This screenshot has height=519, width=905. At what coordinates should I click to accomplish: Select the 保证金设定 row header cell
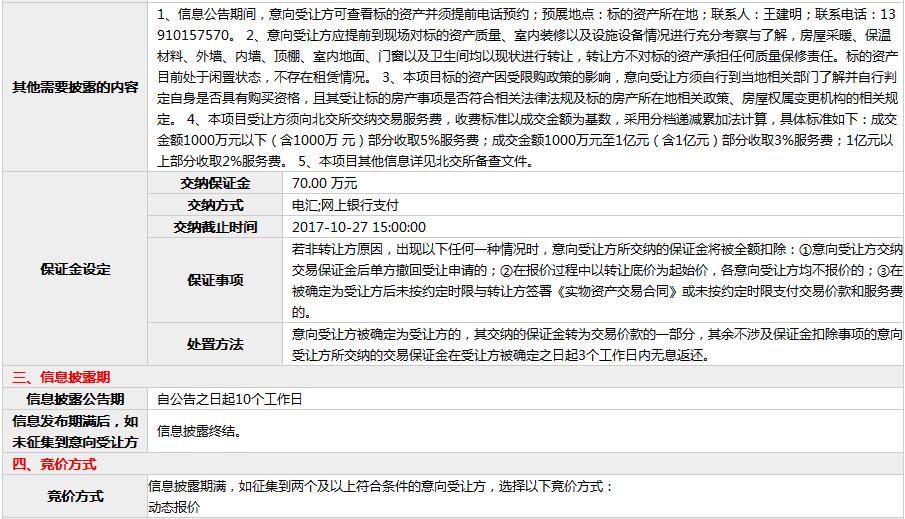[75, 270]
